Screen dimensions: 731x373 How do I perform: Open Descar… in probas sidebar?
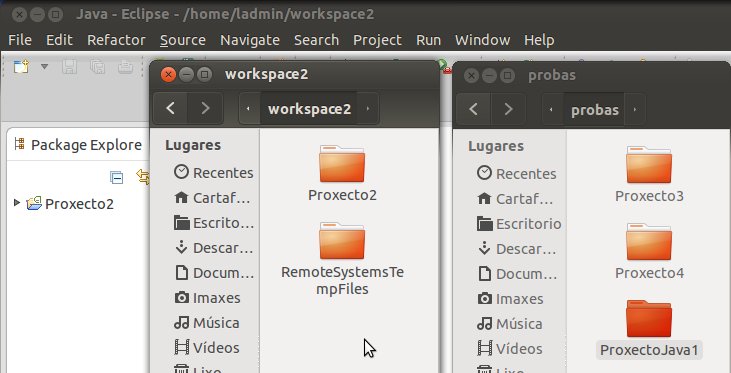coord(517,249)
